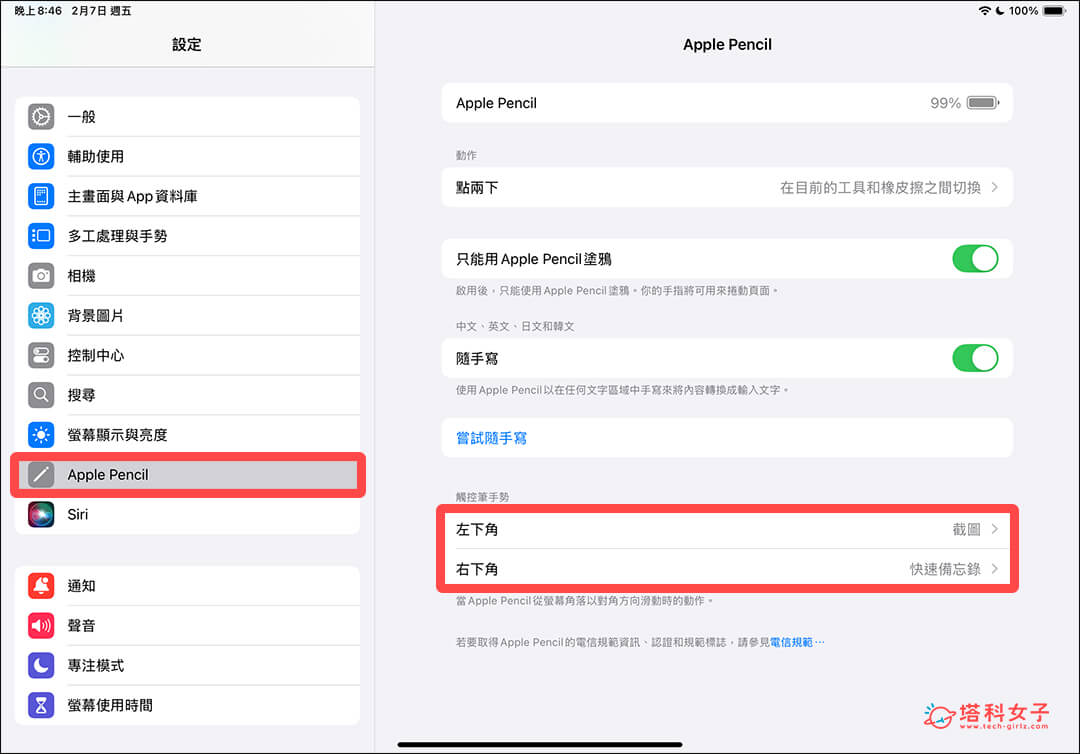
Task: Click the Search (搜尋) magnifier icon
Action: tap(41, 395)
